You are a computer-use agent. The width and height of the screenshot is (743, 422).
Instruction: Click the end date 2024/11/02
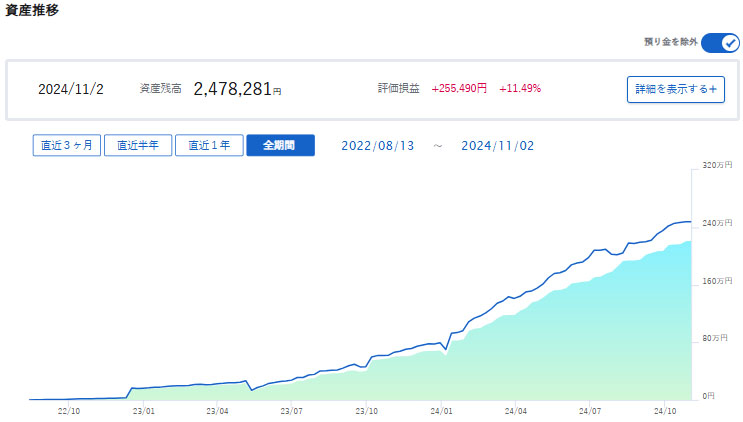coord(497,145)
